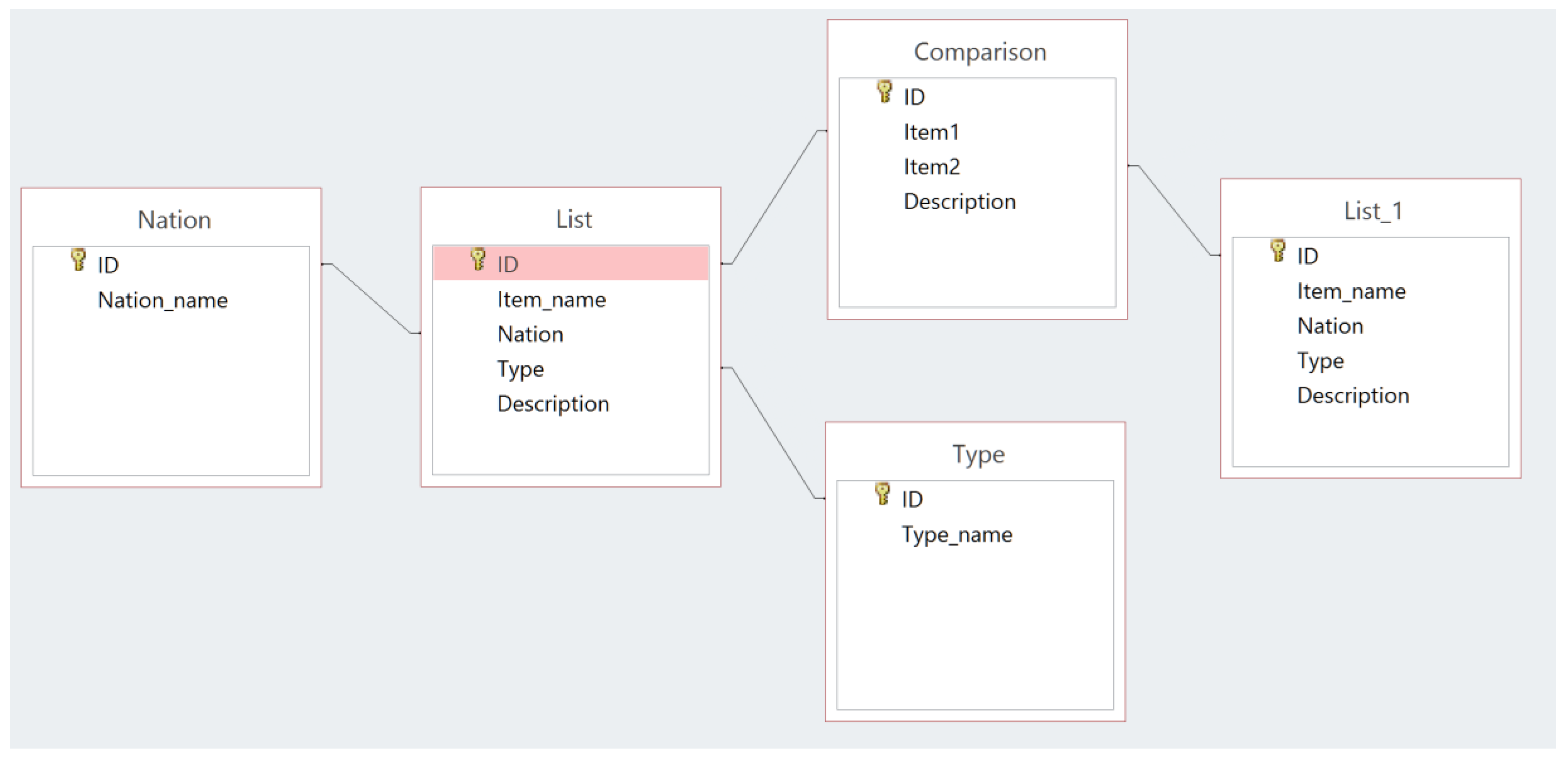This screenshot has width=1568, height=762.
Task: Select the Description field in Comparison table
Action: click(x=959, y=201)
